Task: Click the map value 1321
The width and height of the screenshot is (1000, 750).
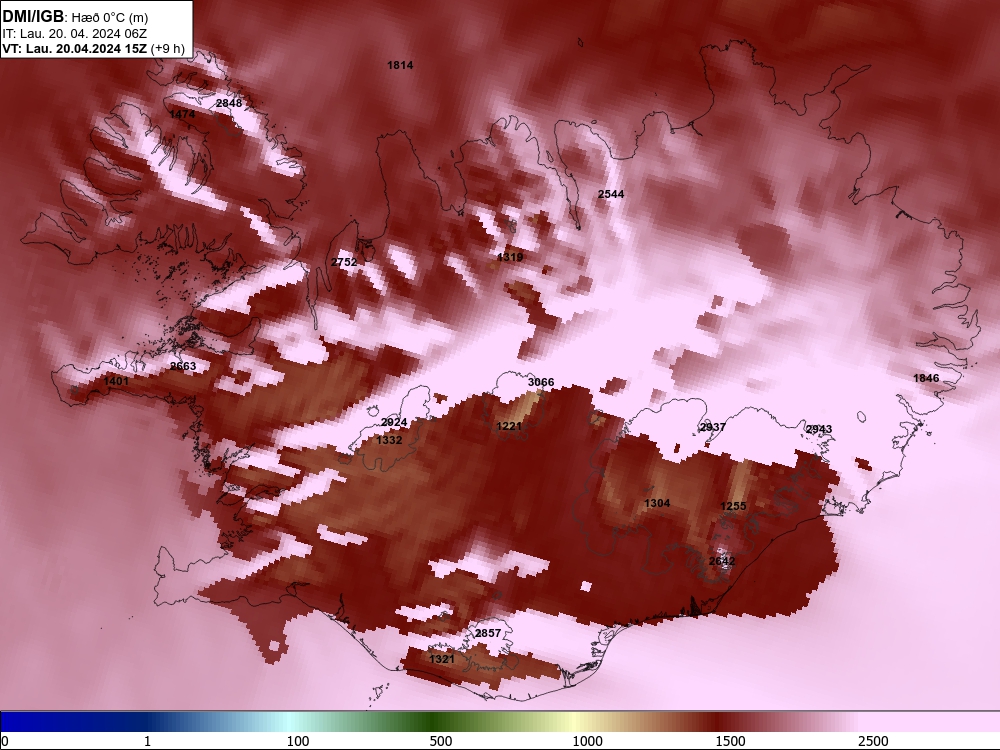Action: pos(442,659)
